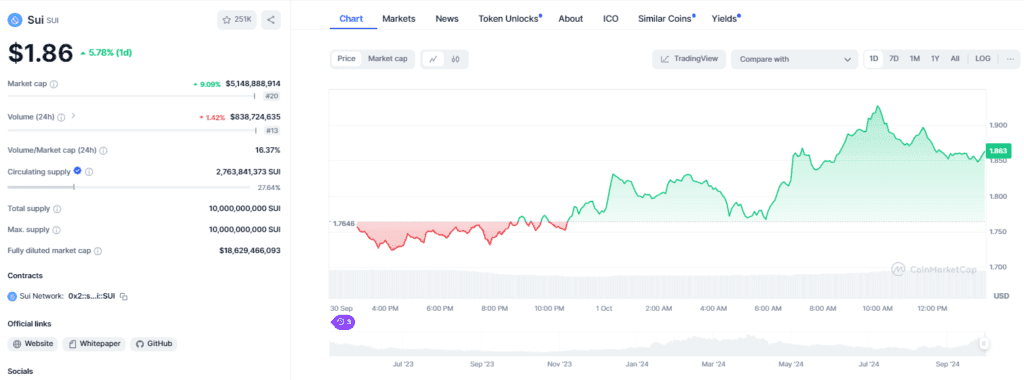
Task: Open the GitHub link
Action: 153,343
